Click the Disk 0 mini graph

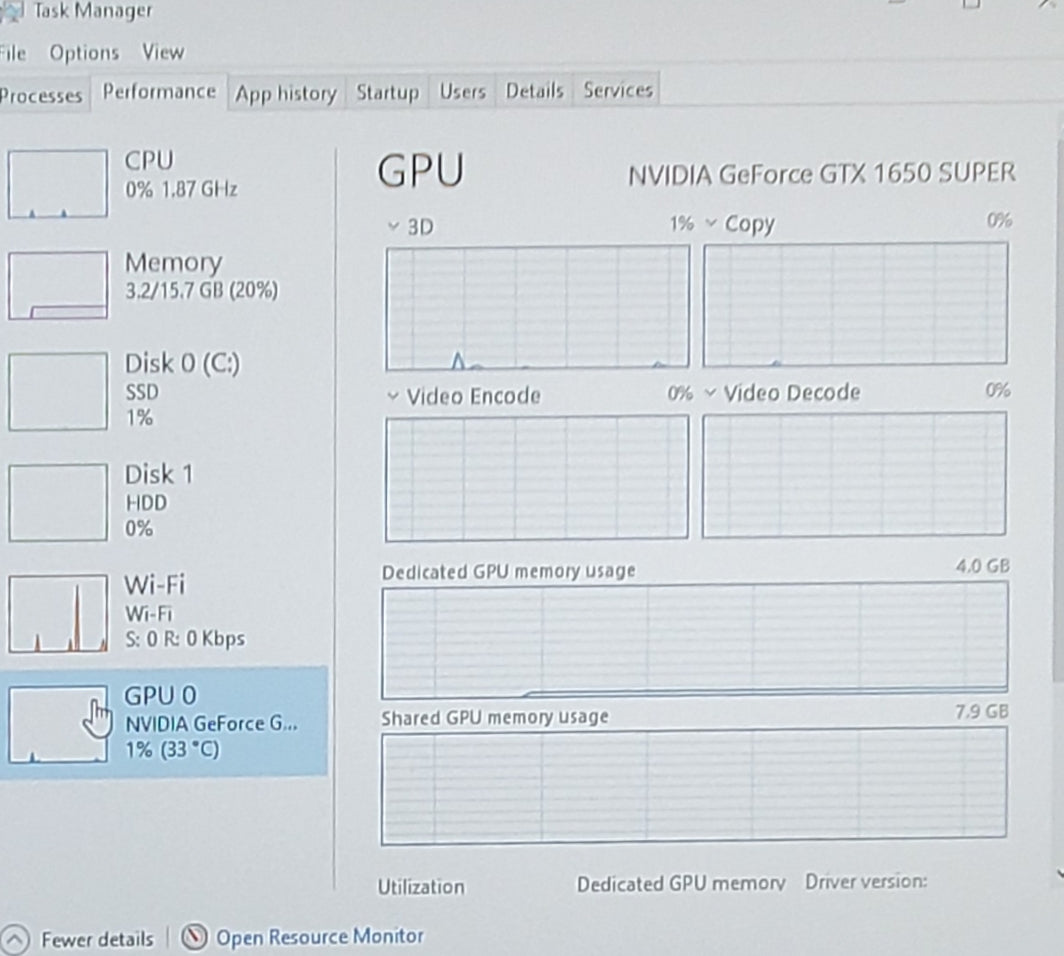[58, 391]
